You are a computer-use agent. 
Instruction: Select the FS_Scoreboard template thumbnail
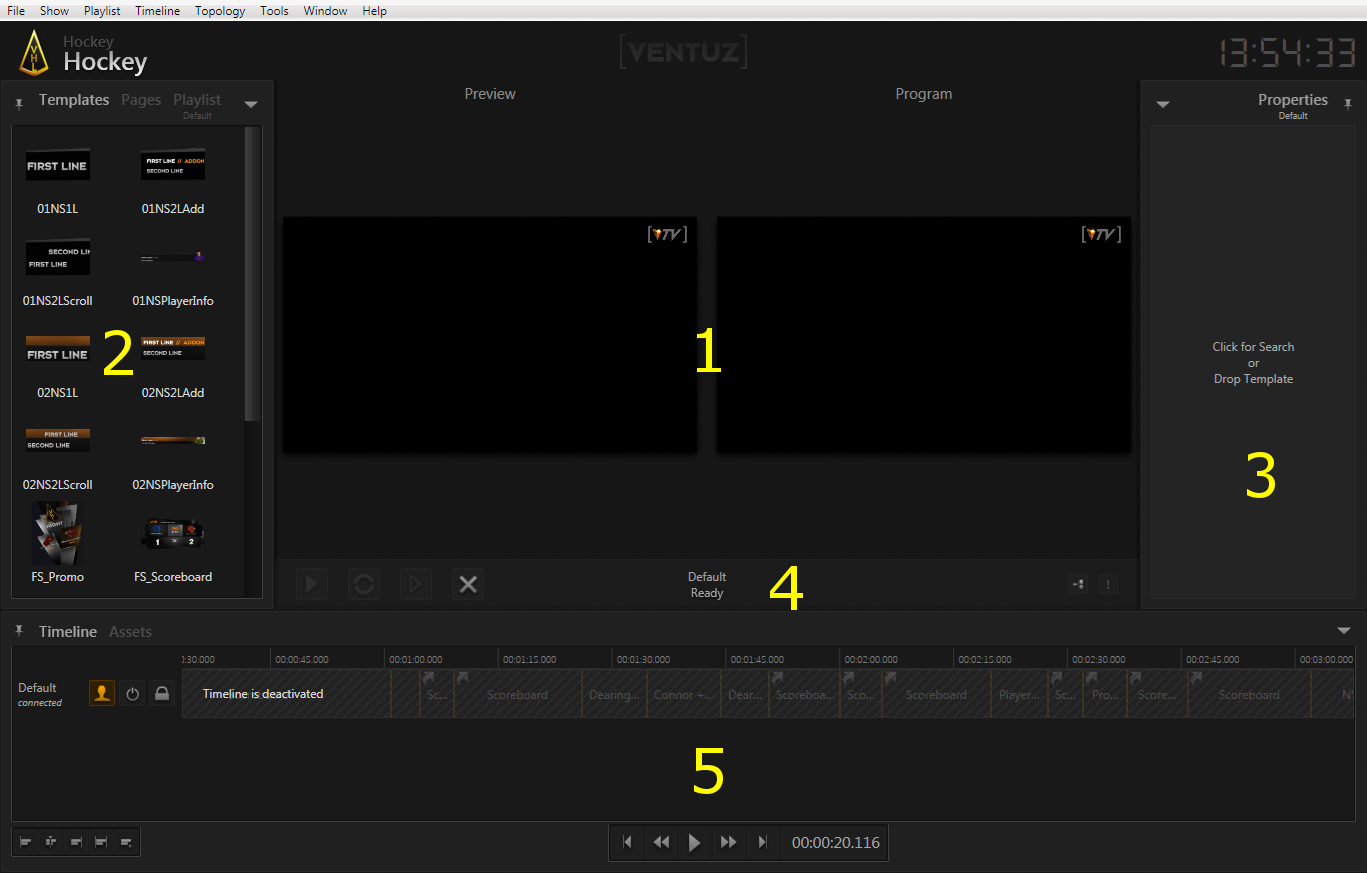coord(173,537)
